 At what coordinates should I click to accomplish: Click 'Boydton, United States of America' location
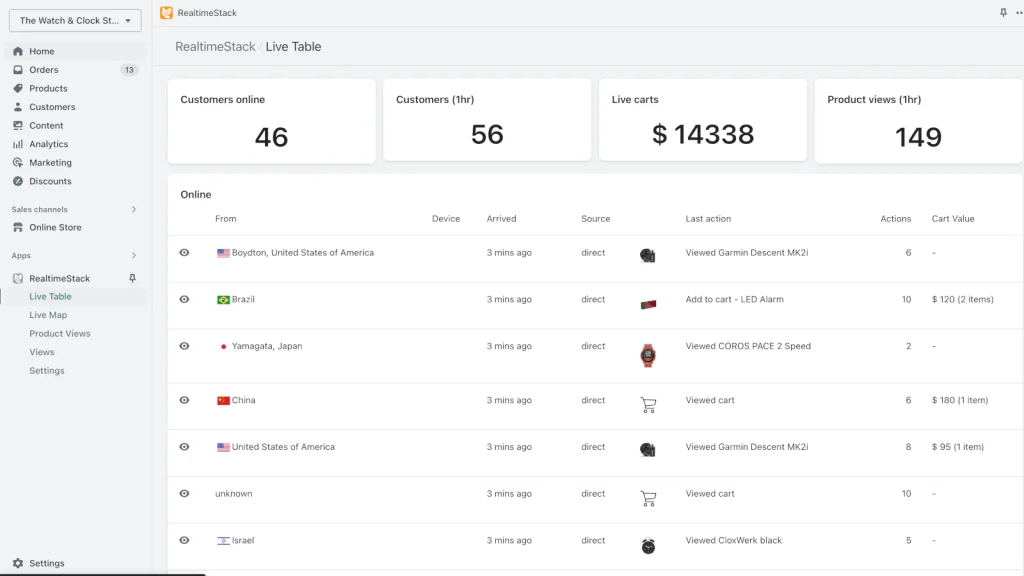302,253
